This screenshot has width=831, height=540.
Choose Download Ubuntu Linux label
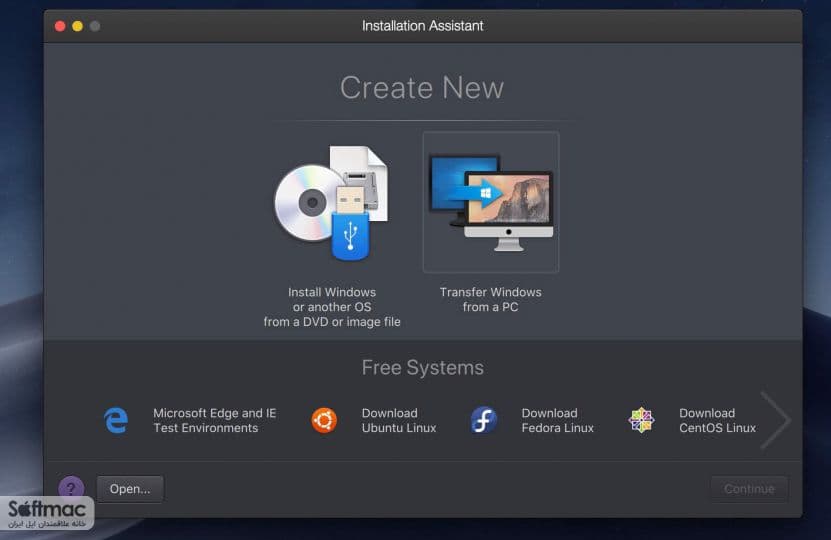point(399,420)
